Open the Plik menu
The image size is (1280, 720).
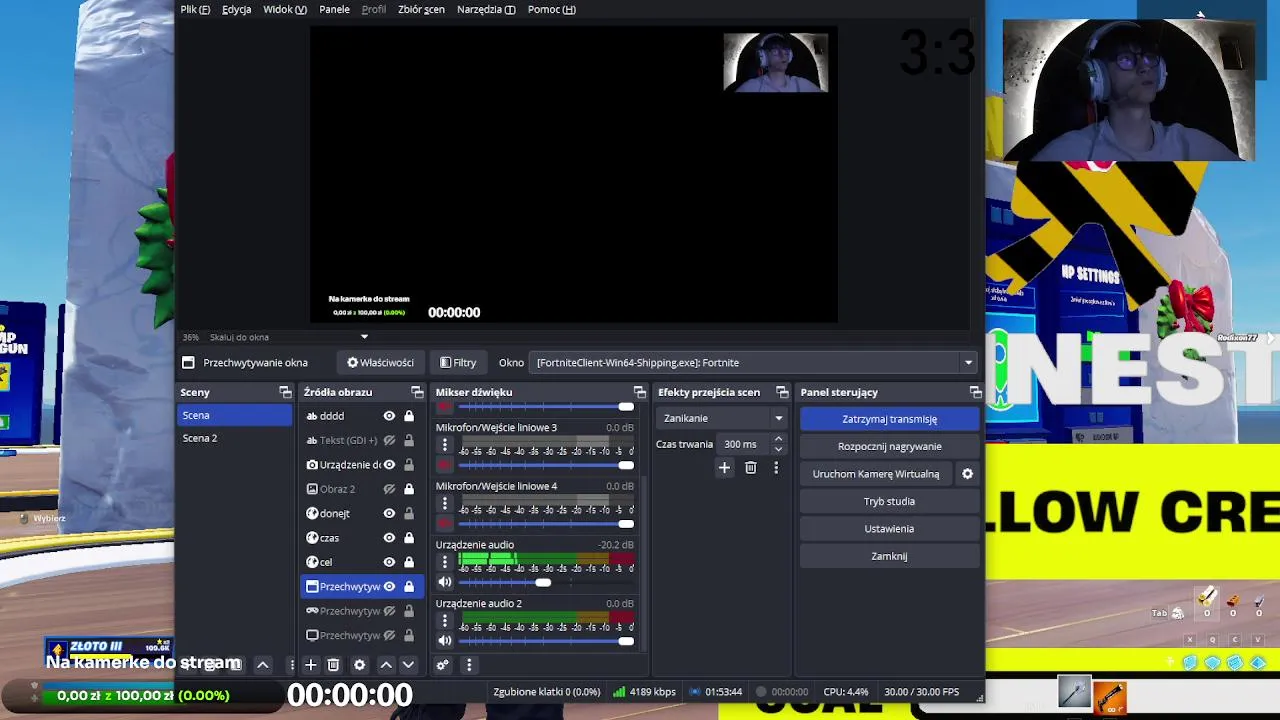coord(195,9)
